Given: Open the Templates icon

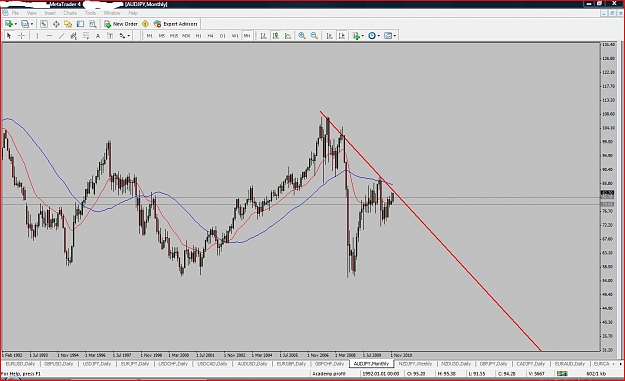Looking at the screenshot, I should coord(388,36).
